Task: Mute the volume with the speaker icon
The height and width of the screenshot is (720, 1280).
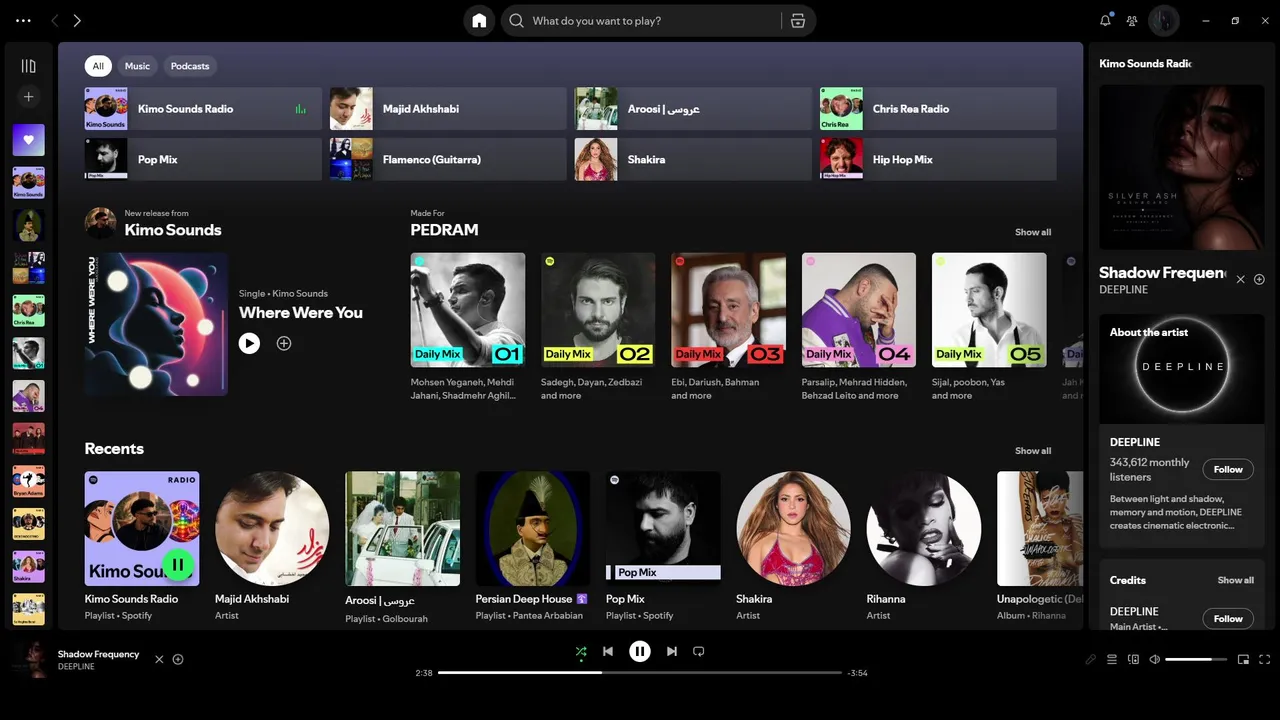Action: click(x=1155, y=659)
